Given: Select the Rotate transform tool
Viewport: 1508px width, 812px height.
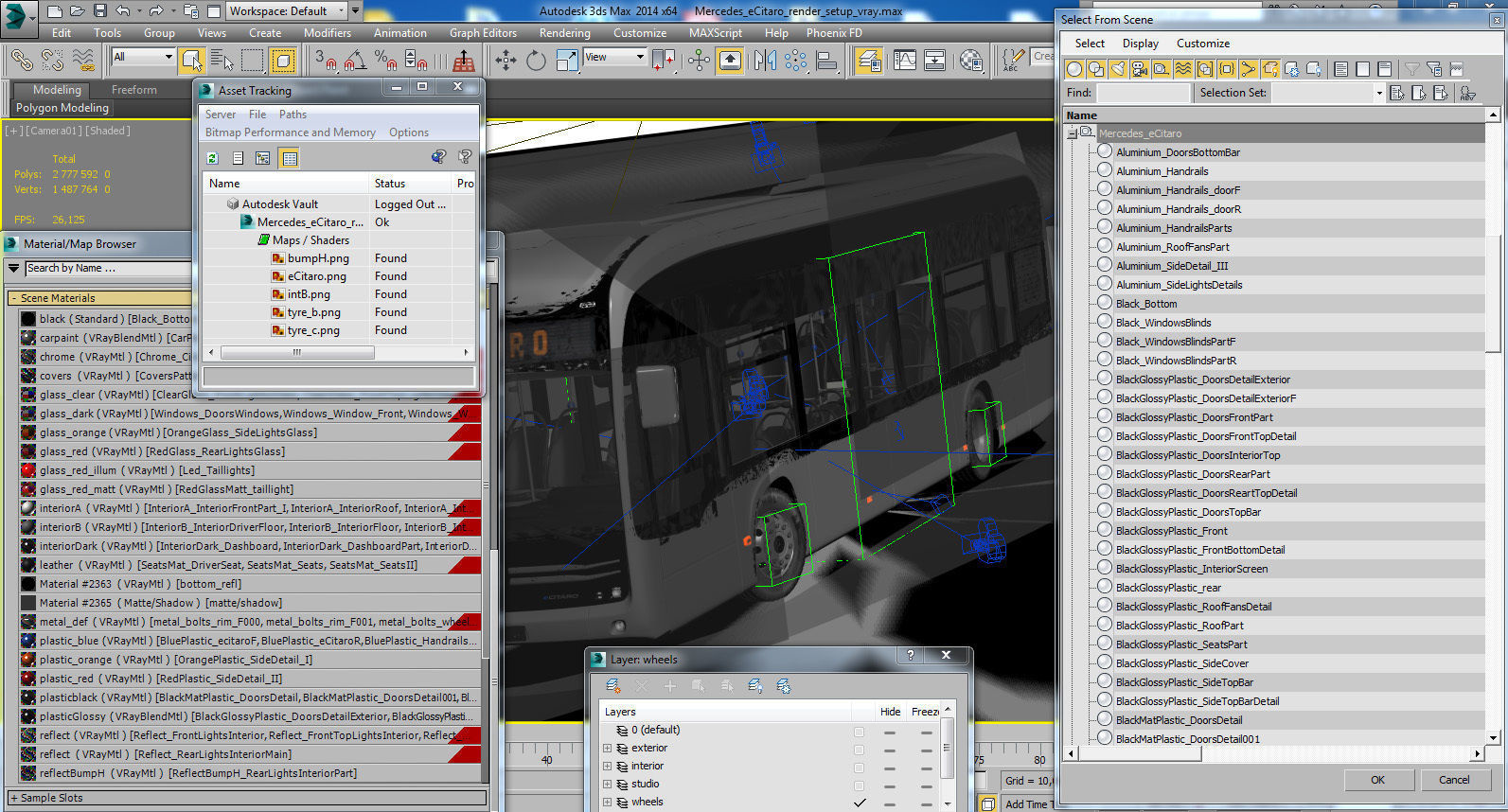Looking at the screenshot, I should 536,61.
